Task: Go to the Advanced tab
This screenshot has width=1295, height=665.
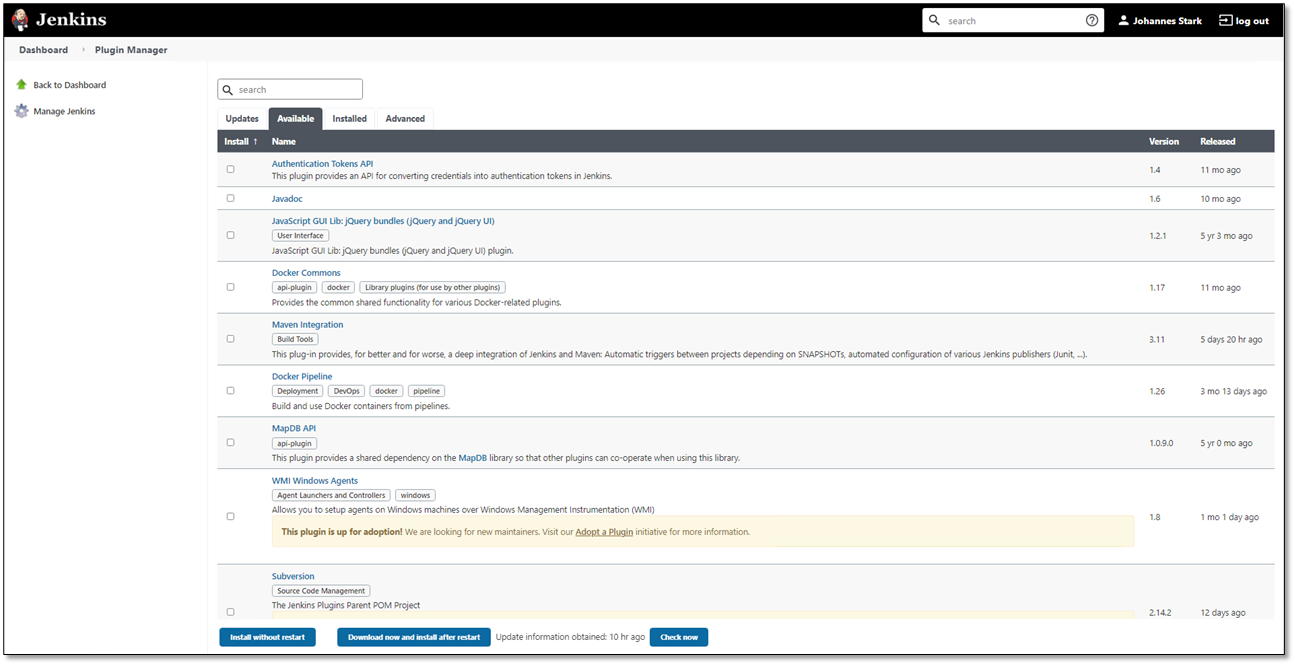Action: 405,118
